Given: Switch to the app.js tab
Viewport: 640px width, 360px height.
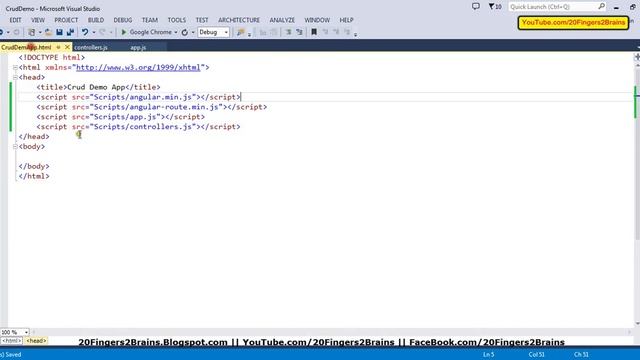Looking at the screenshot, I should point(138,47).
